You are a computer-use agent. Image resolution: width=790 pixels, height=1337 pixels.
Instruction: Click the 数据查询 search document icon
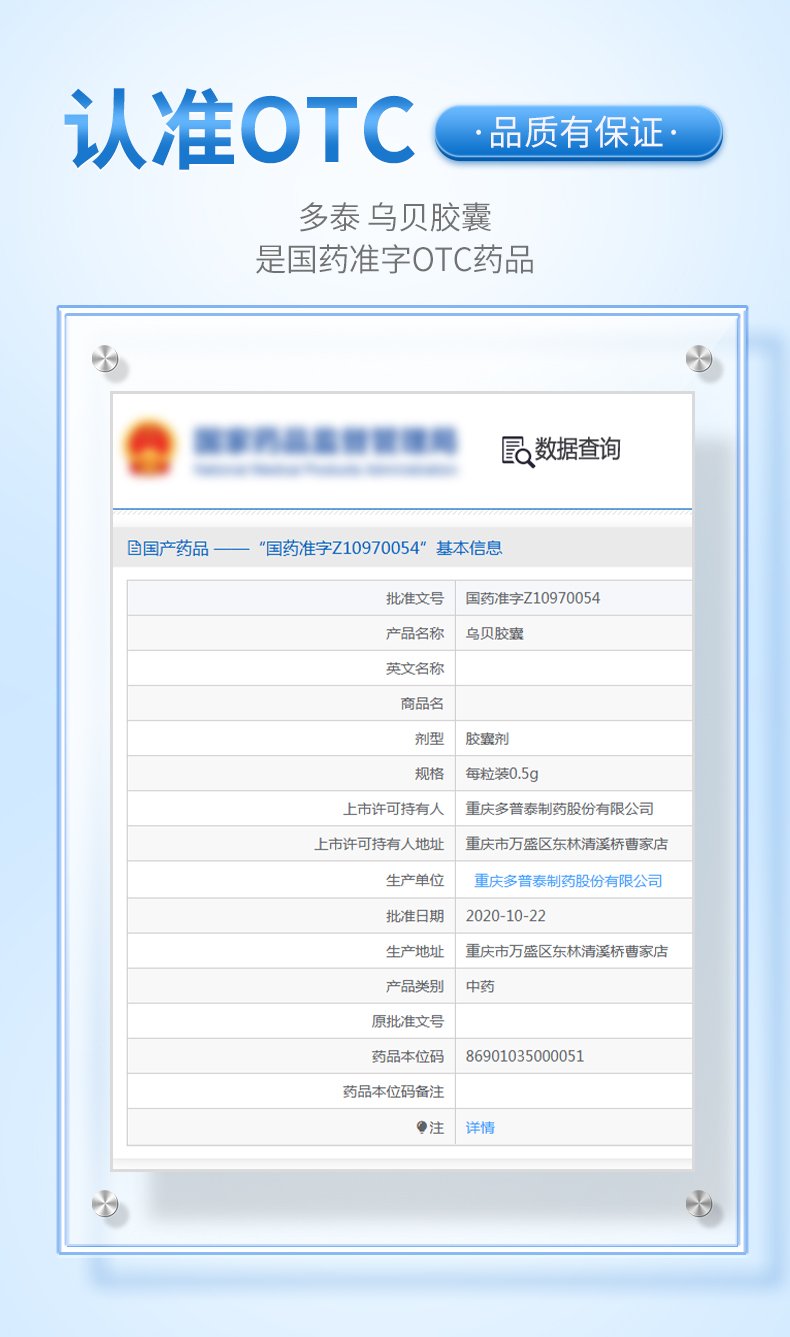[517, 451]
